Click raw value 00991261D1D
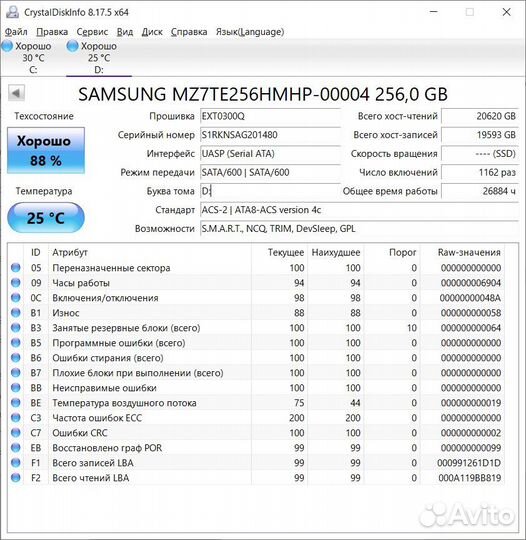Image resolution: width=526 pixels, height=540 pixels. point(469,463)
